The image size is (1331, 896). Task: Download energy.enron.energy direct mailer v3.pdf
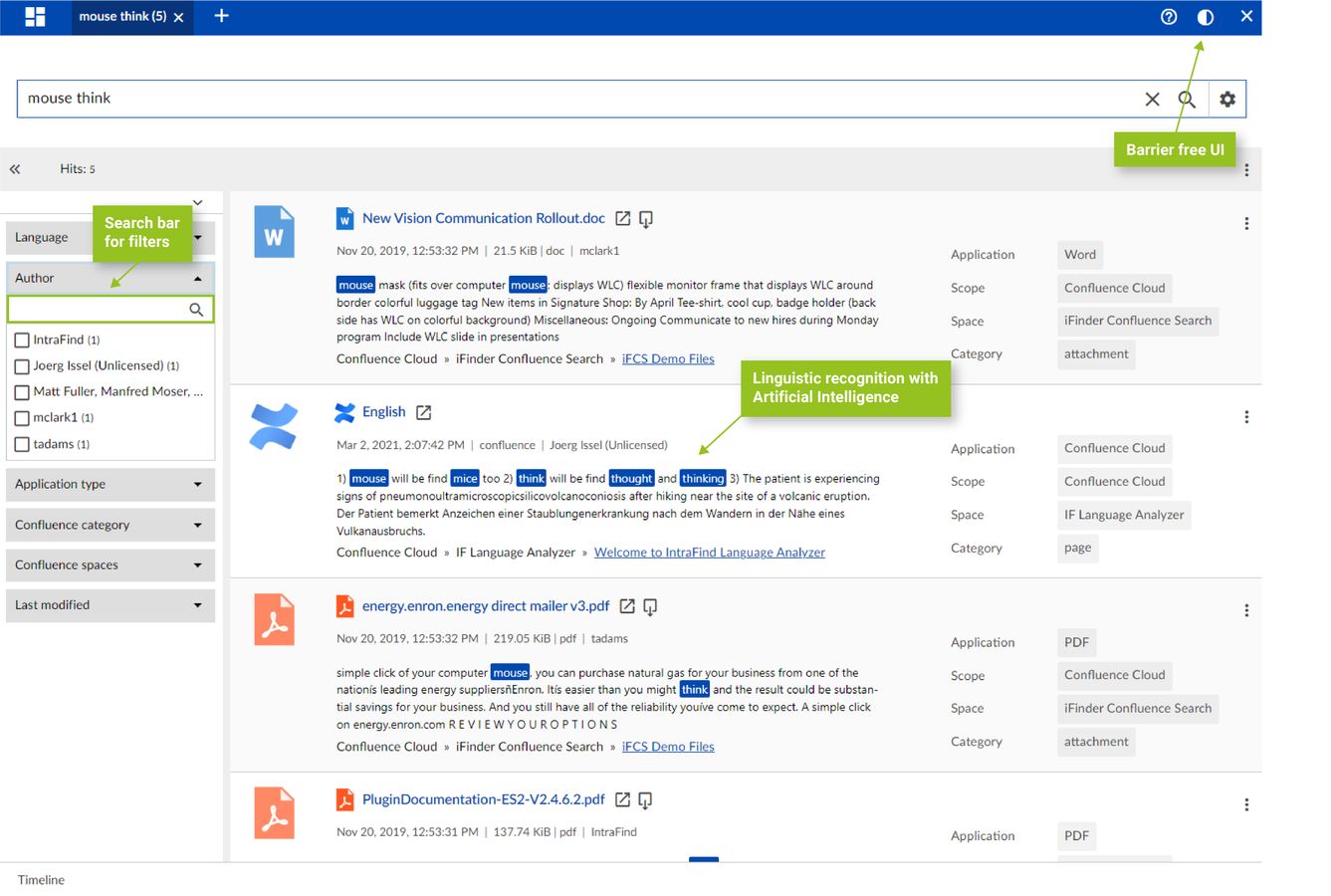pos(650,606)
